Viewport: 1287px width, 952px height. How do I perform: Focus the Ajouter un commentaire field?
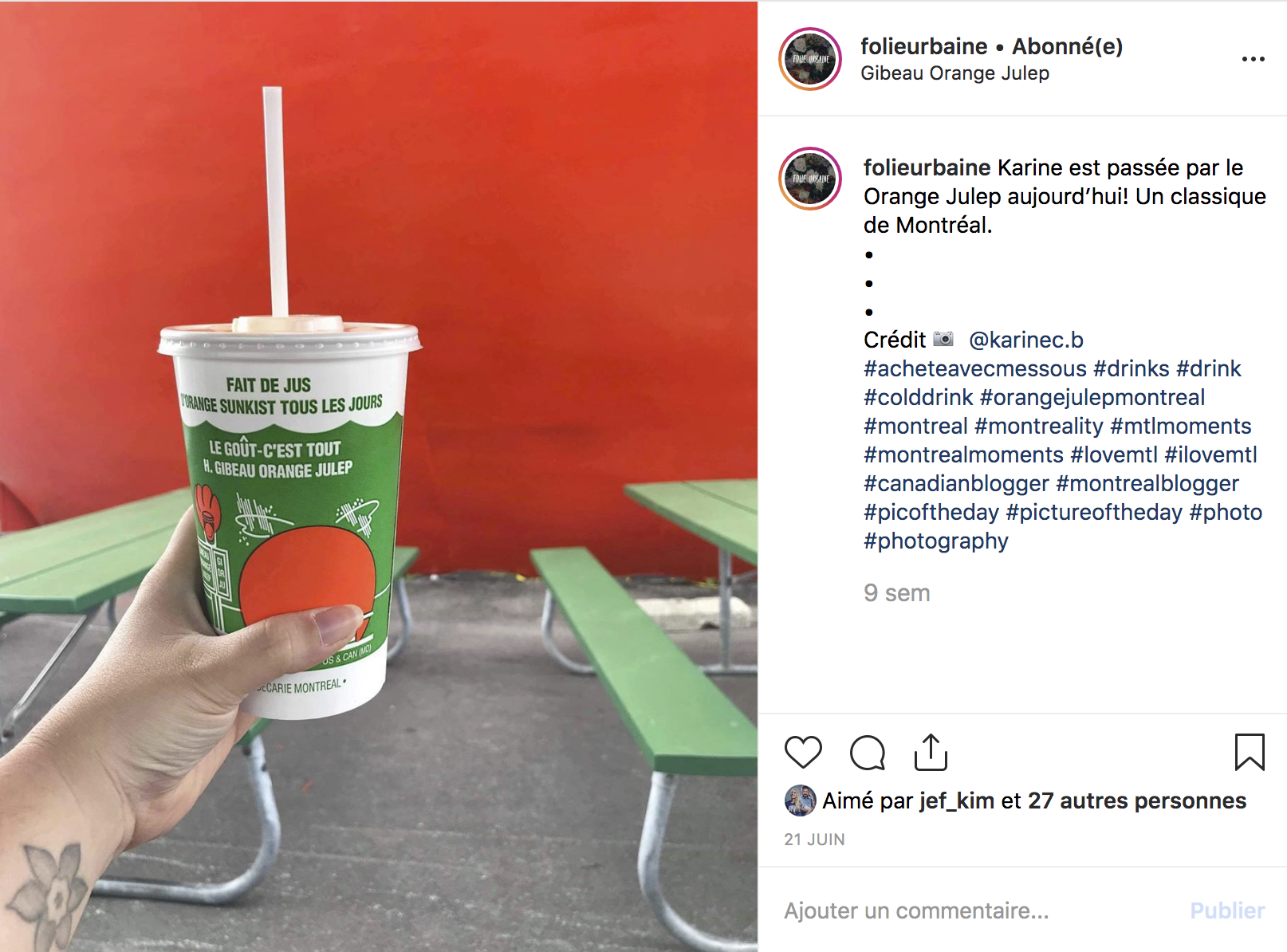click(x=981, y=911)
